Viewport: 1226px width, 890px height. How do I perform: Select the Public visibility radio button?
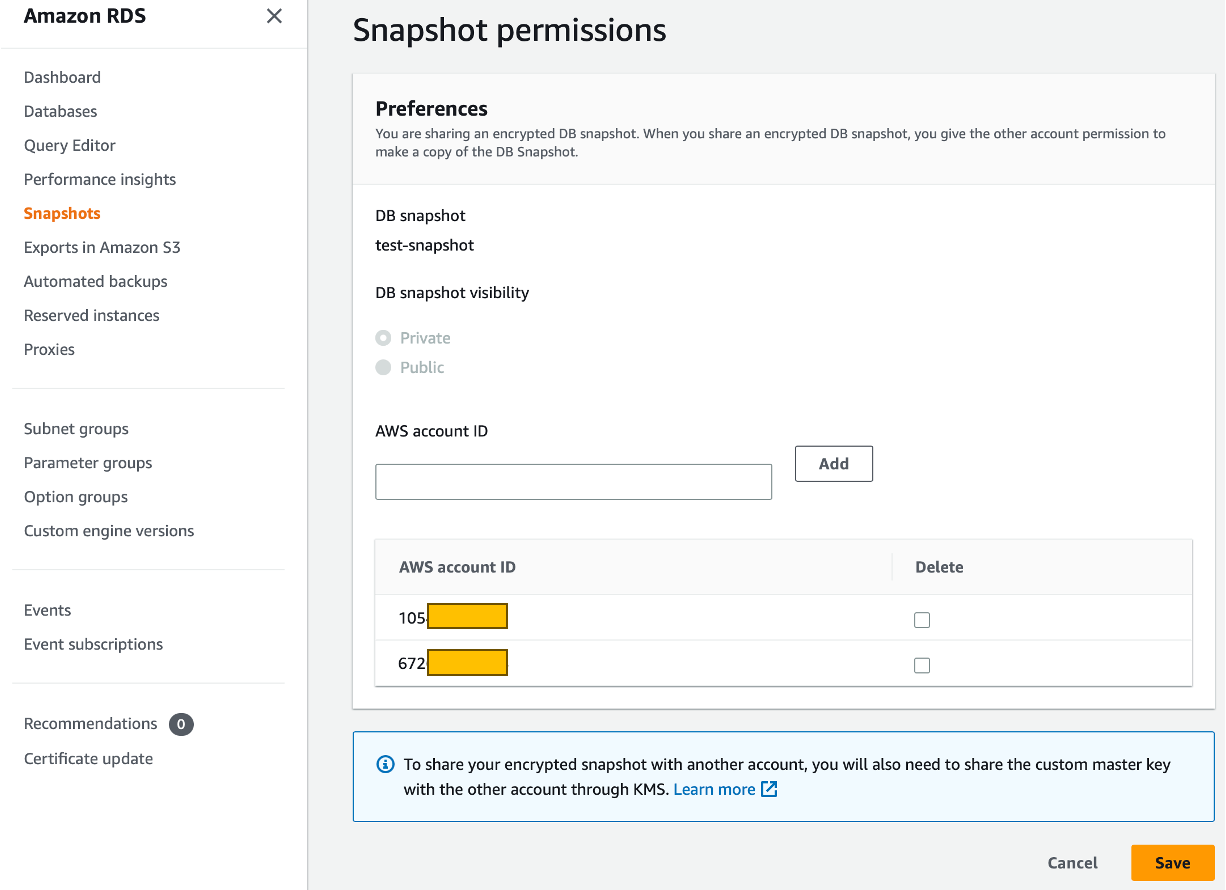click(x=383, y=367)
